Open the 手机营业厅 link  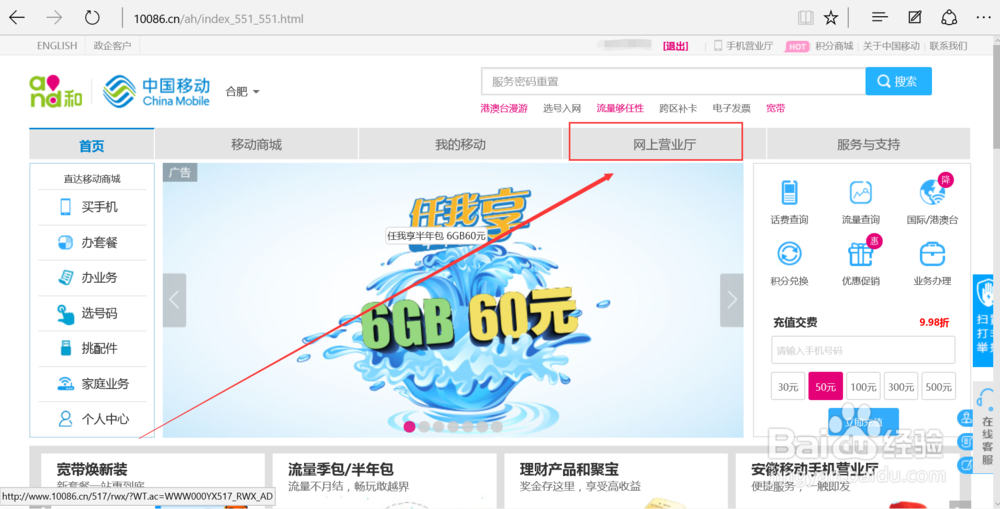[x=744, y=46]
